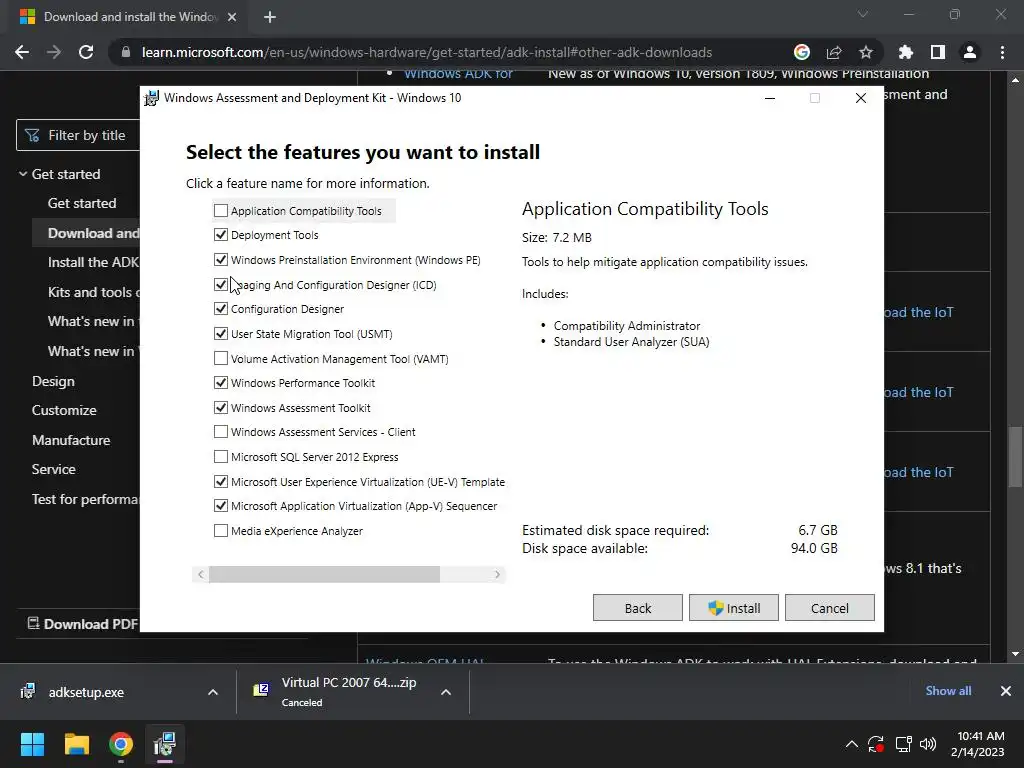This screenshot has width=1024, height=768.
Task: Click the site lock icon in address bar
Action: pyautogui.click(x=126, y=52)
